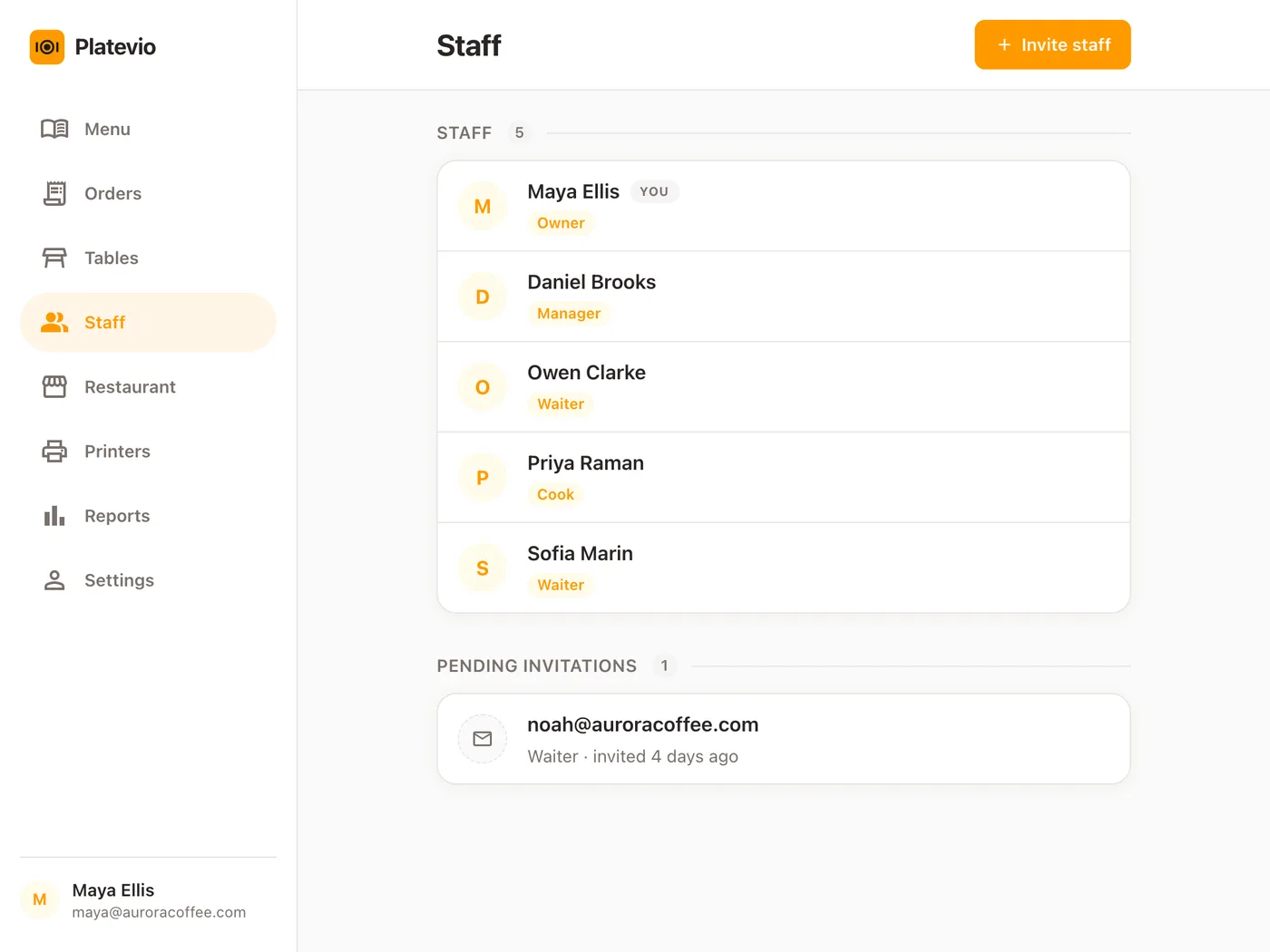
Task: Click the Orders receipt icon
Action: point(54,193)
